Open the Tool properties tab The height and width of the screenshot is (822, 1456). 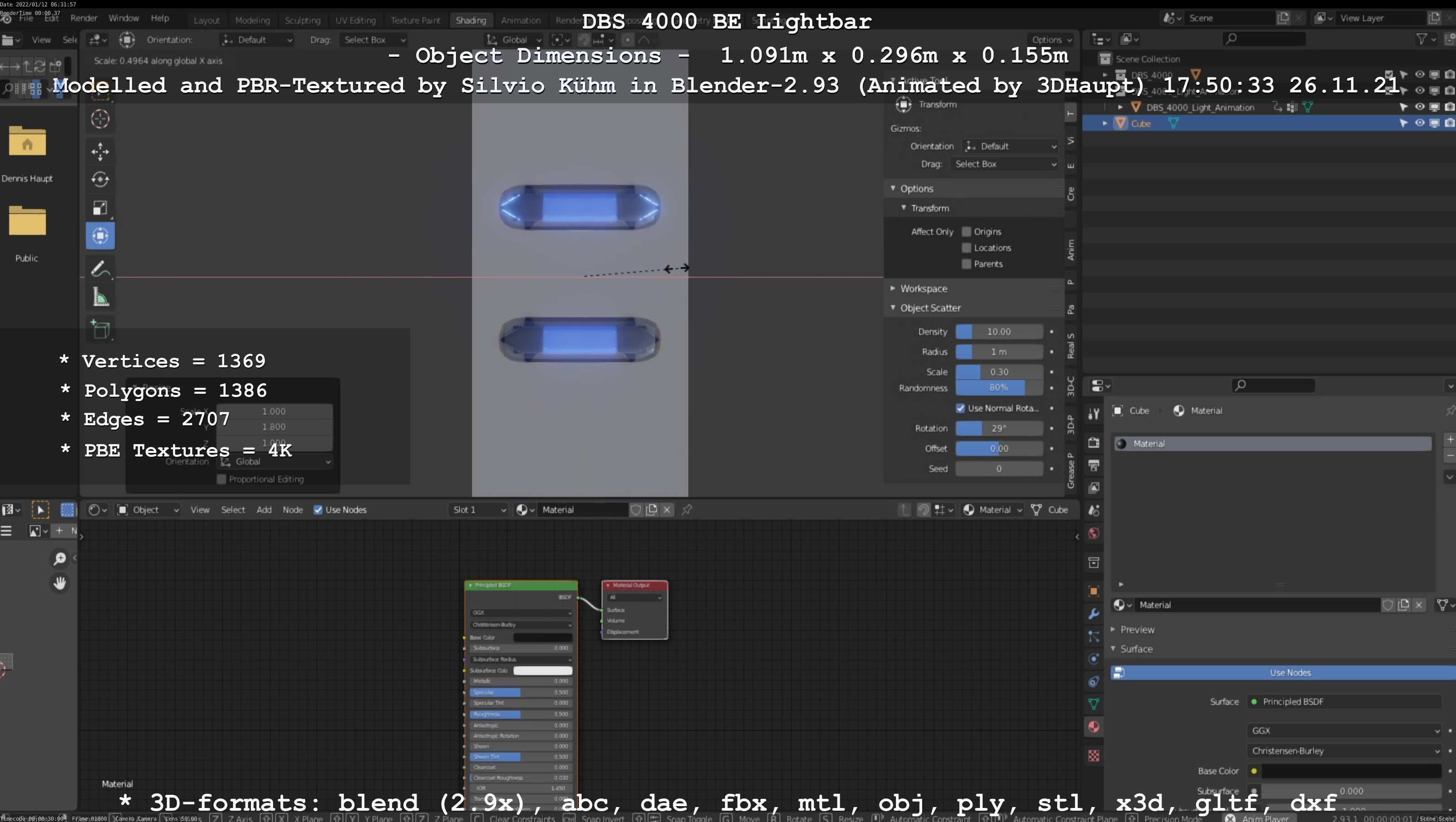[x=1094, y=414]
